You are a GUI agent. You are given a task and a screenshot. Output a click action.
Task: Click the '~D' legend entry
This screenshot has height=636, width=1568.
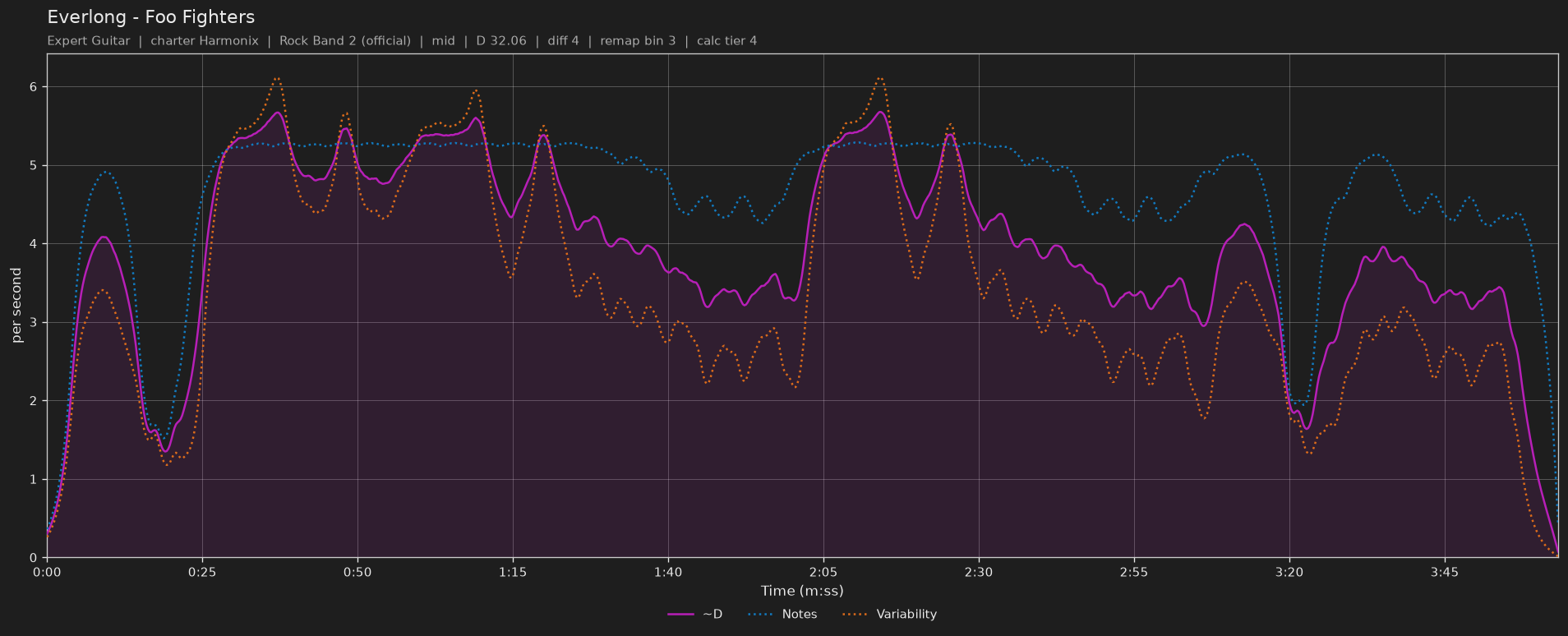(694, 614)
